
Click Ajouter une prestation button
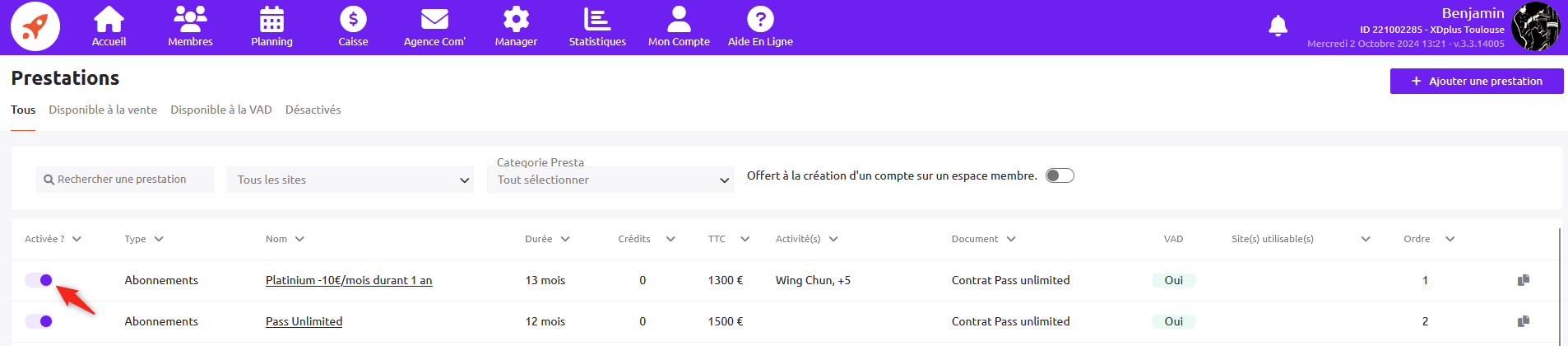click(1477, 81)
